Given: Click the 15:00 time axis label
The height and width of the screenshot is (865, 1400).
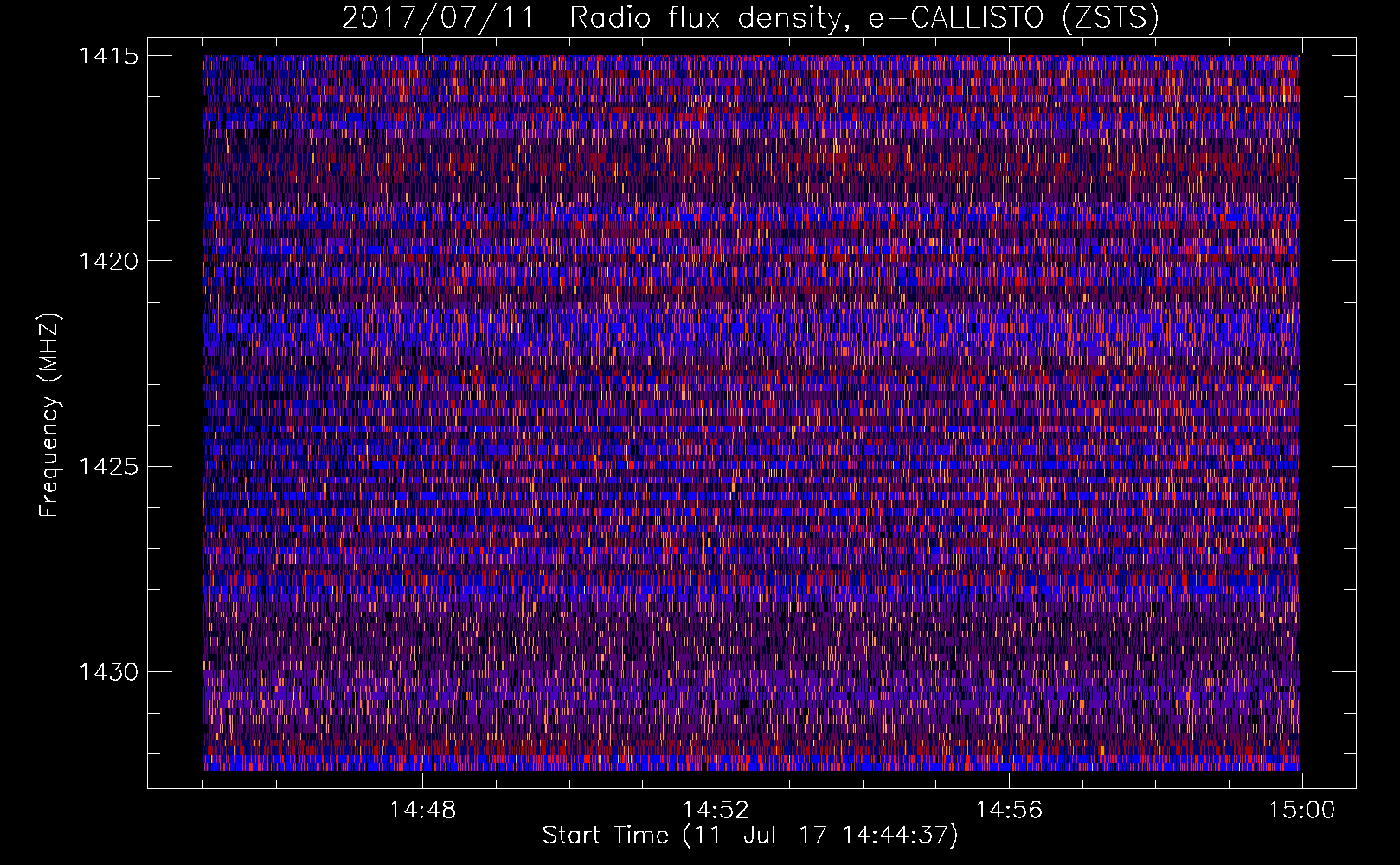Looking at the screenshot, I should pyautogui.click(x=1302, y=811).
